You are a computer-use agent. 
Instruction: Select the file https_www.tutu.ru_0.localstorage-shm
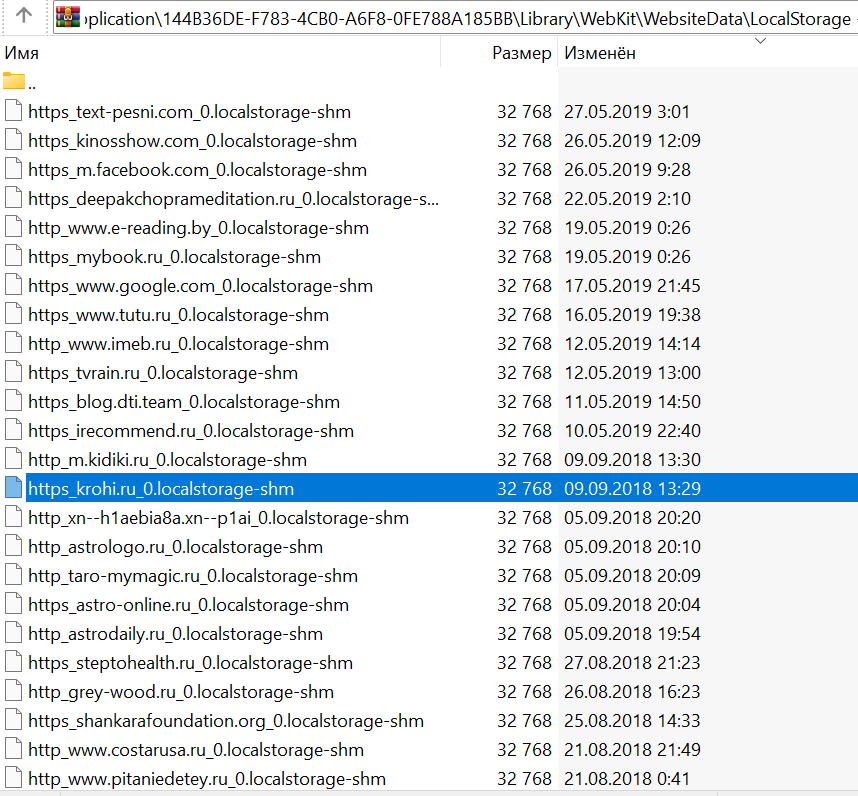coord(178,315)
